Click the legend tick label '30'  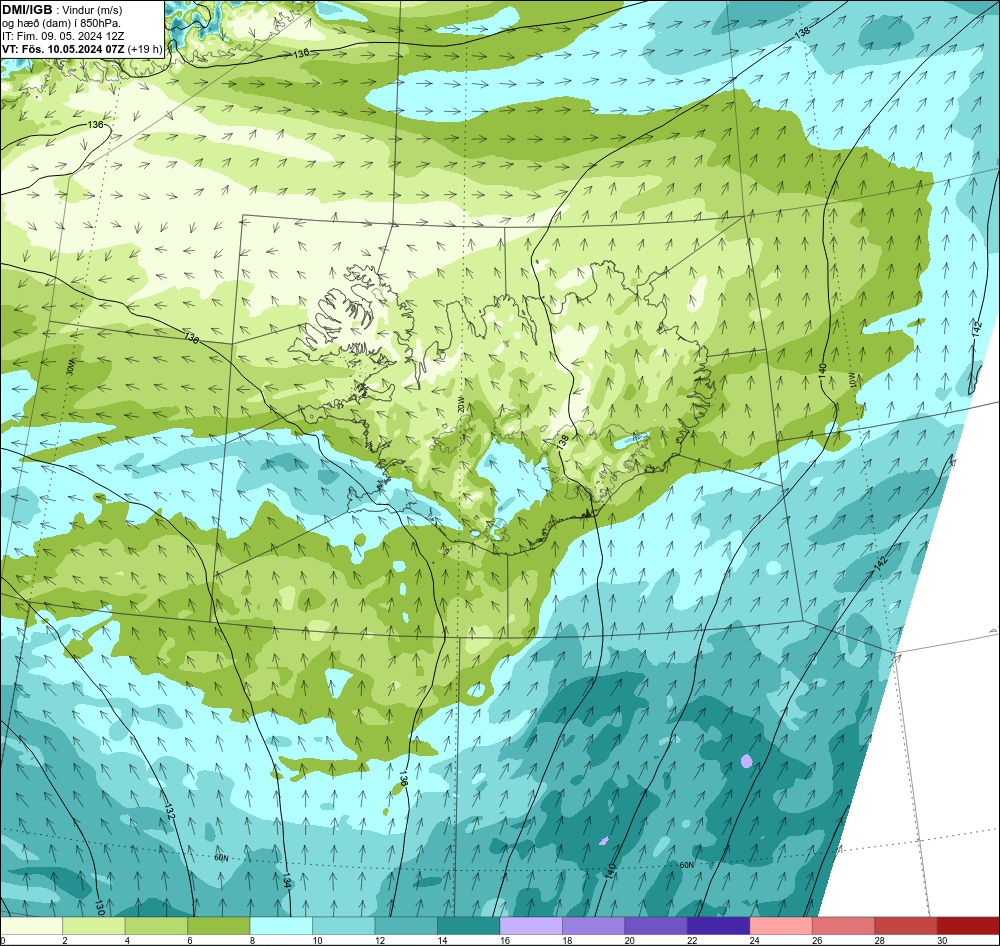pyautogui.click(x=942, y=940)
